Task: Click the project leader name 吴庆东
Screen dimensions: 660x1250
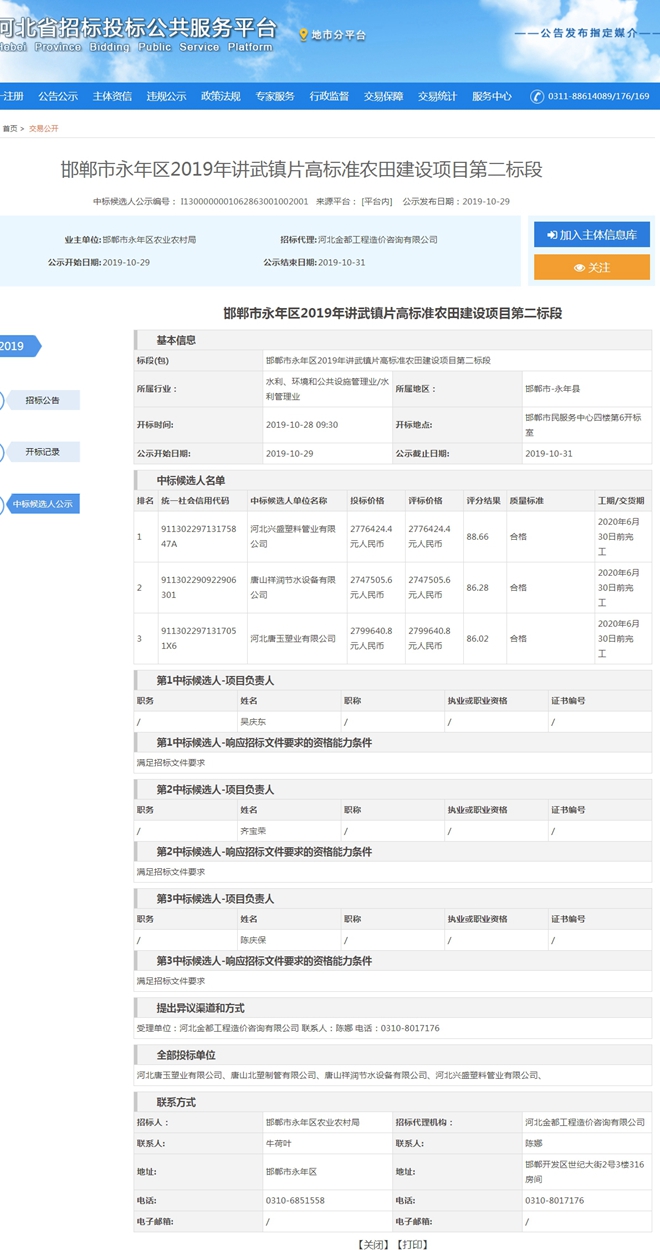Action: [253, 721]
